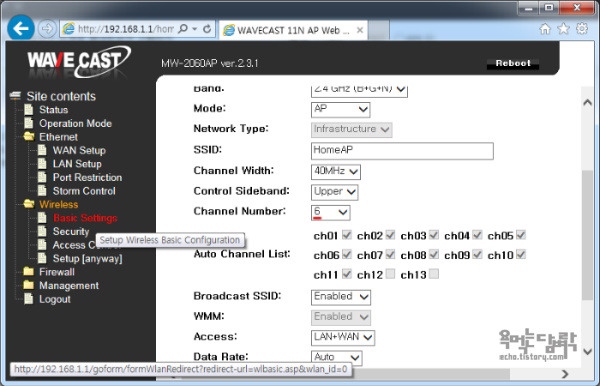Click the Logout page icon
This screenshot has width=600, height=386.
(x=29, y=299)
